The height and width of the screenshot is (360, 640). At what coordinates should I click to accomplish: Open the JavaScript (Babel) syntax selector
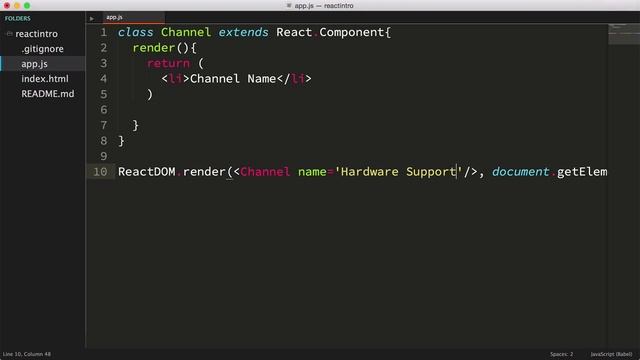(611, 354)
